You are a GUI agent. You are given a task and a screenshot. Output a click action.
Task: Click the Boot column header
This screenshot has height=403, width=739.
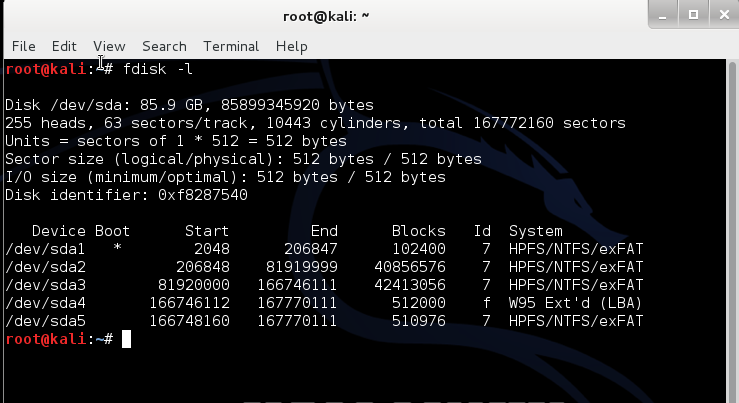[x=112, y=231]
